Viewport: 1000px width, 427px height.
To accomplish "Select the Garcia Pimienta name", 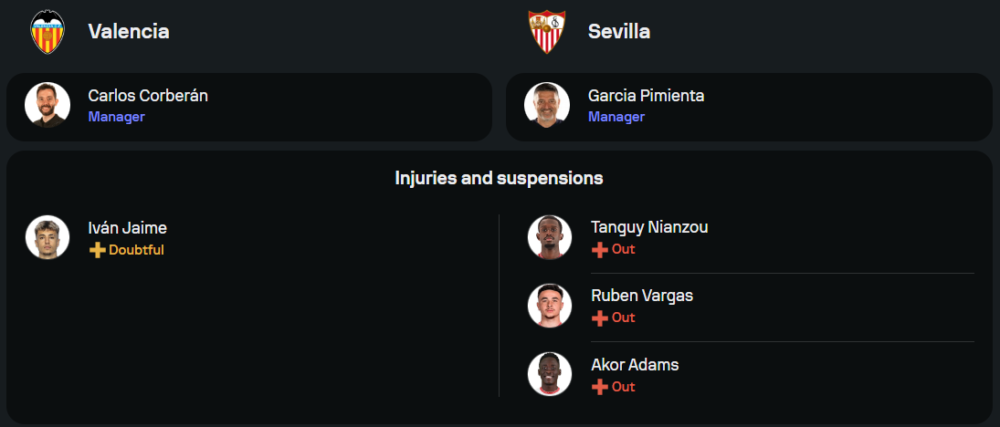I will pyautogui.click(x=646, y=96).
